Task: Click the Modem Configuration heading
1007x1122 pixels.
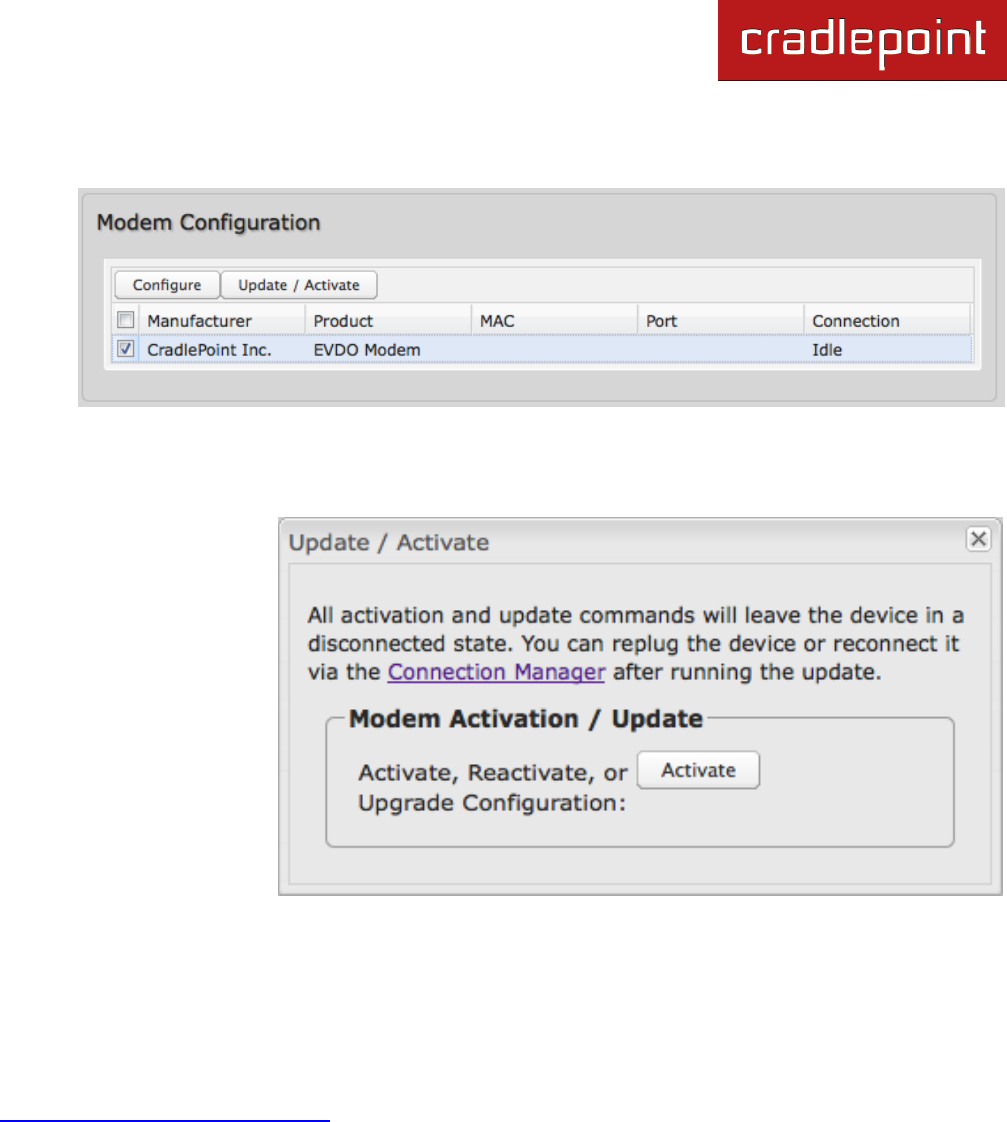Action: (x=208, y=223)
